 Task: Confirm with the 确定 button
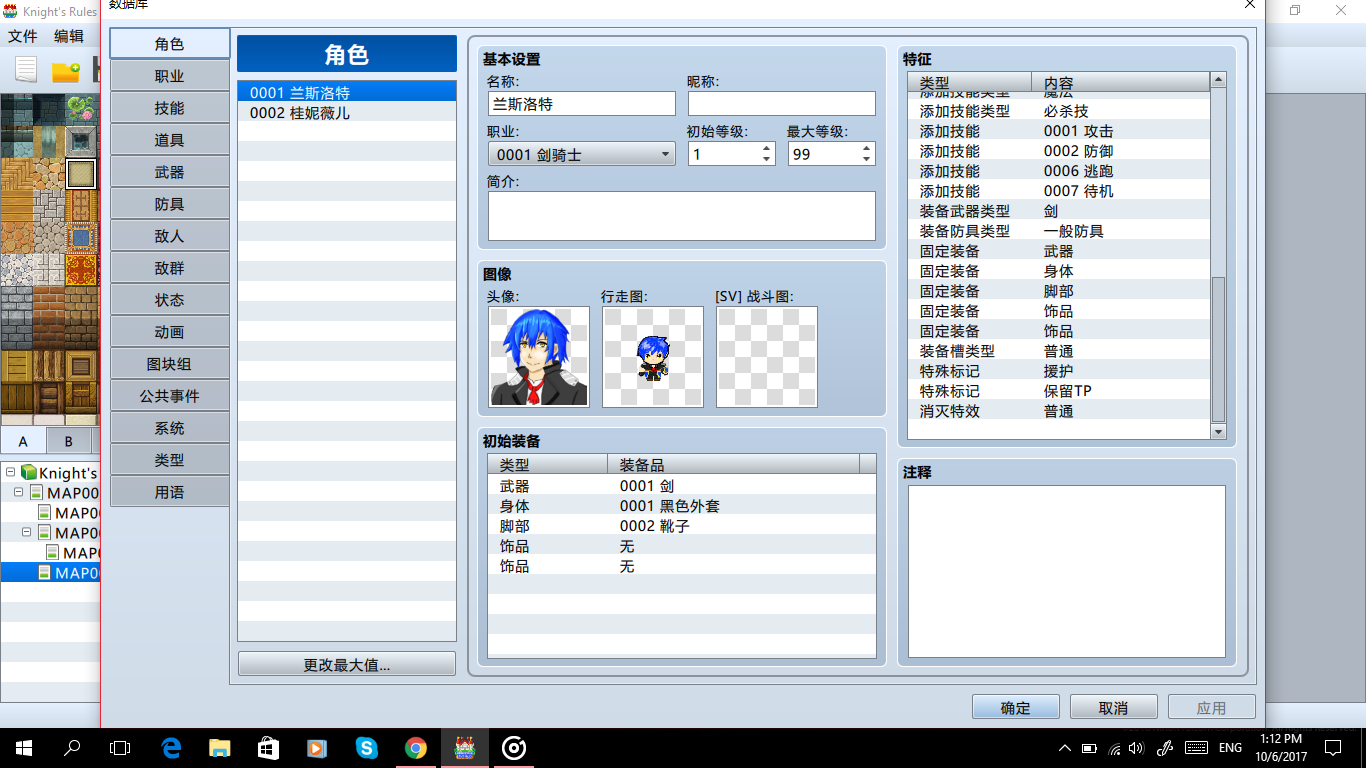tap(1015, 707)
